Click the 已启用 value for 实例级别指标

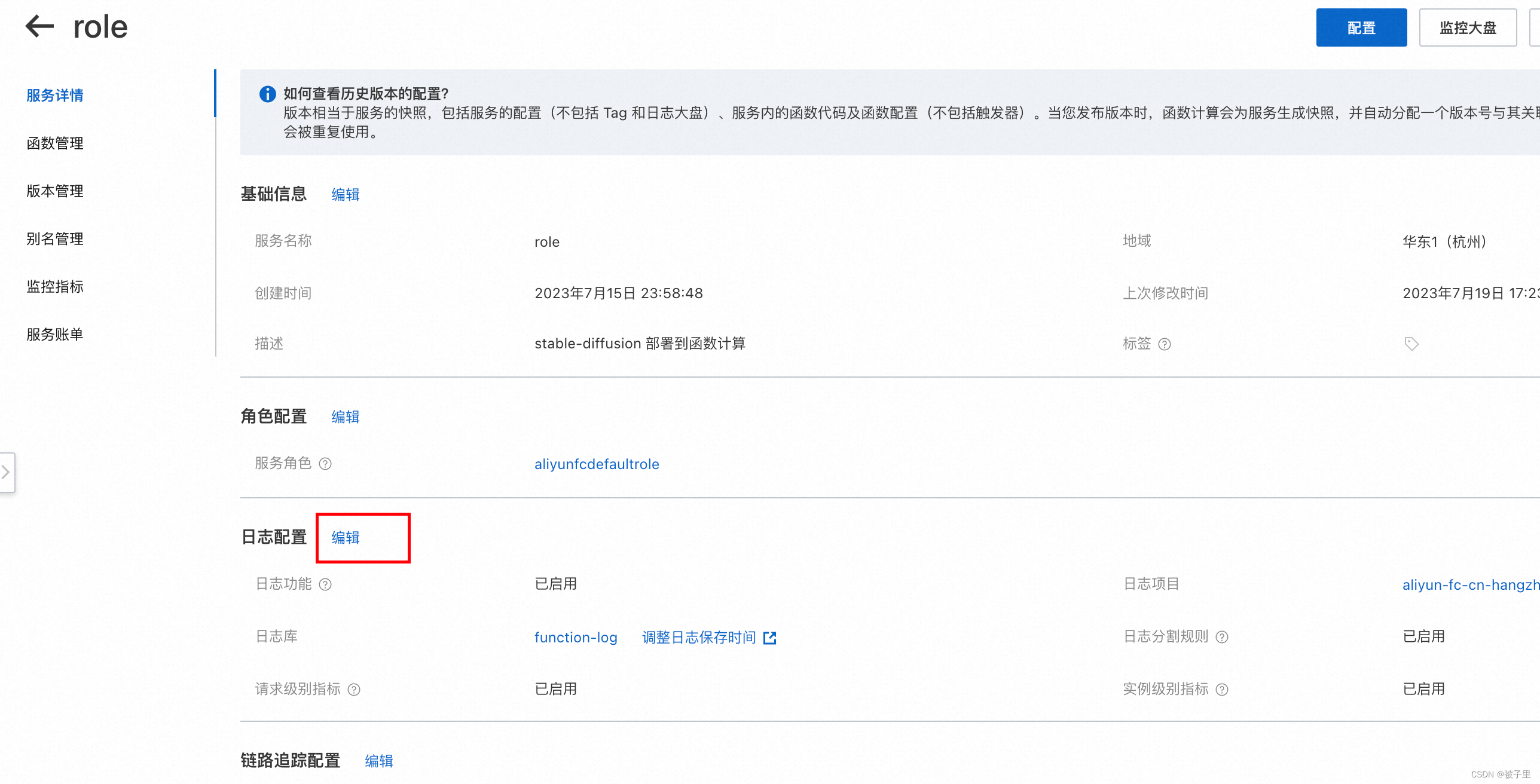(1424, 689)
